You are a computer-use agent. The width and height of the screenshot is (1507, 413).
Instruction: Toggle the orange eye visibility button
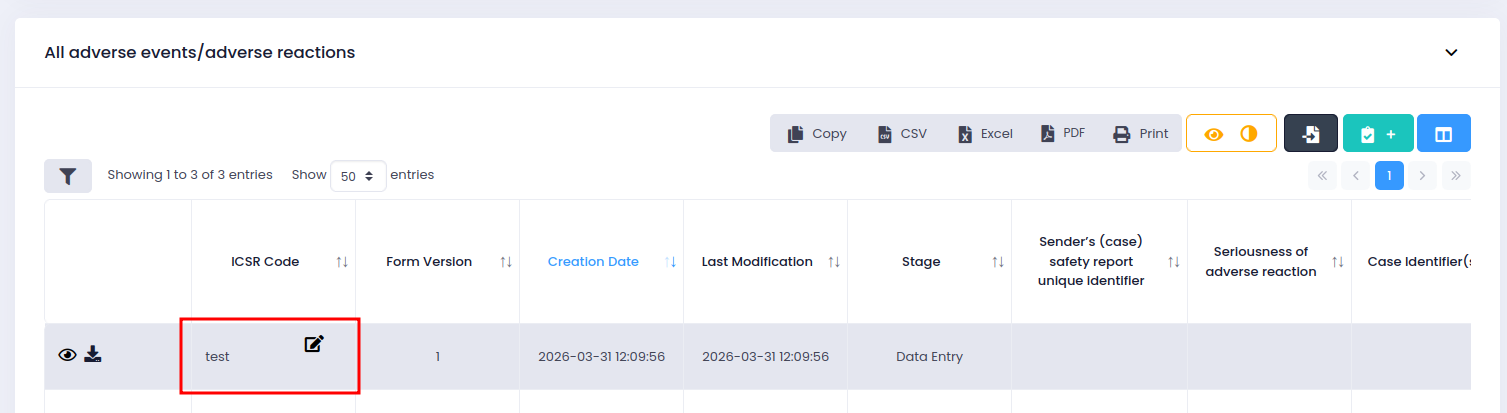point(1214,133)
